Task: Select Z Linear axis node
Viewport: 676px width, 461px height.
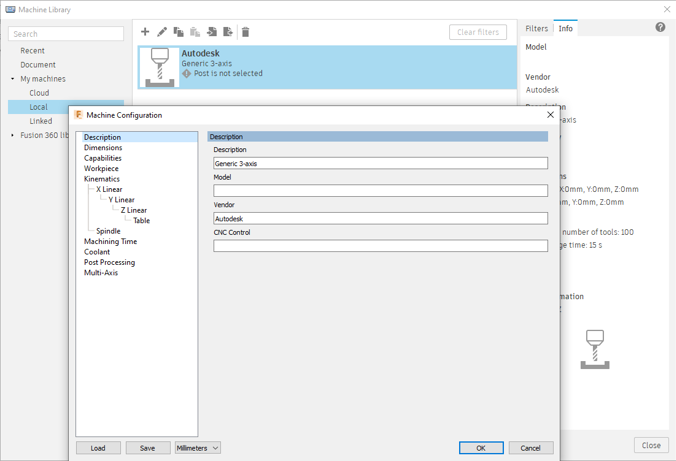Action: (134, 210)
